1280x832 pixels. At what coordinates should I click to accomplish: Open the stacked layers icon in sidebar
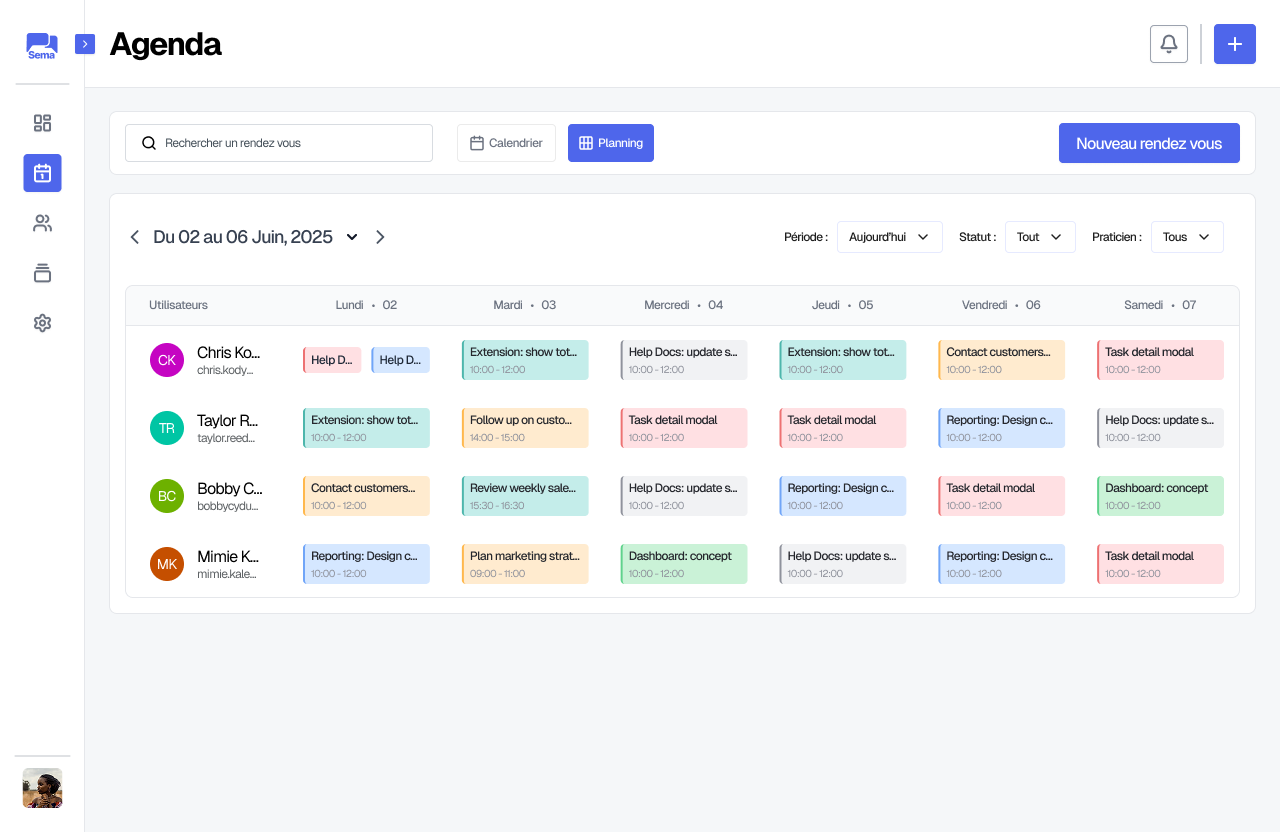(x=42, y=273)
